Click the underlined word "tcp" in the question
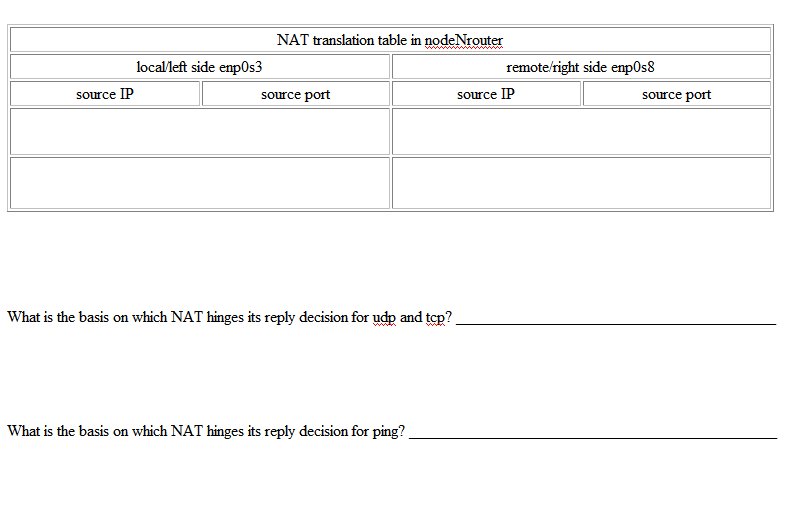The width and height of the screenshot is (789, 507). (435, 318)
